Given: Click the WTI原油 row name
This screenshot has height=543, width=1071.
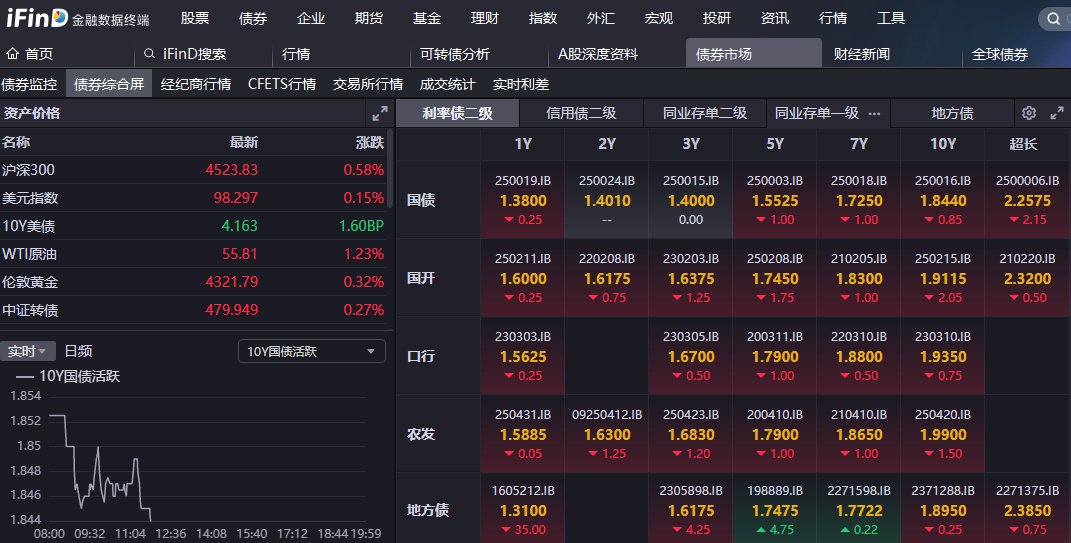Looking at the screenshot, I should click(29, 254).
